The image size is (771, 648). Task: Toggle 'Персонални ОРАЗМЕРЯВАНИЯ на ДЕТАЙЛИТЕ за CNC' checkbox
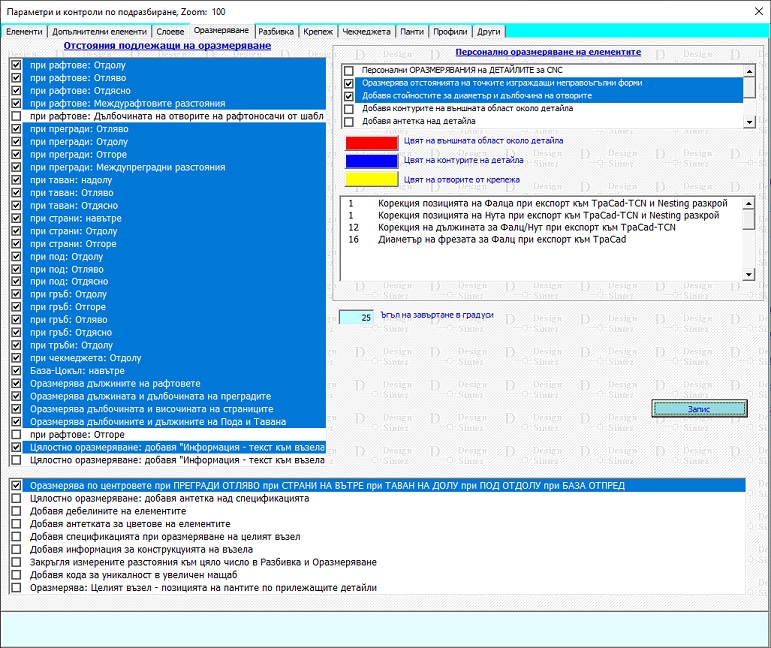click(348, 71)
